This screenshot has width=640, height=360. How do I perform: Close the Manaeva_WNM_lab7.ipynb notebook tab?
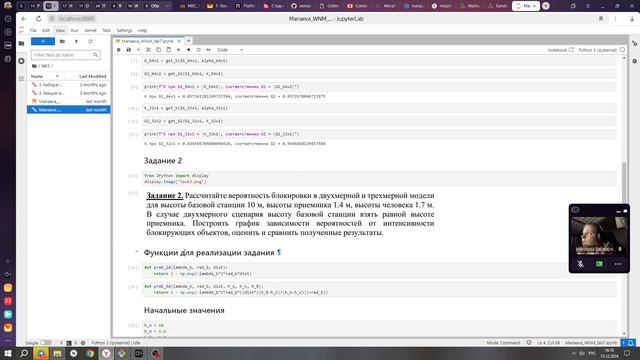coord(179,41)
